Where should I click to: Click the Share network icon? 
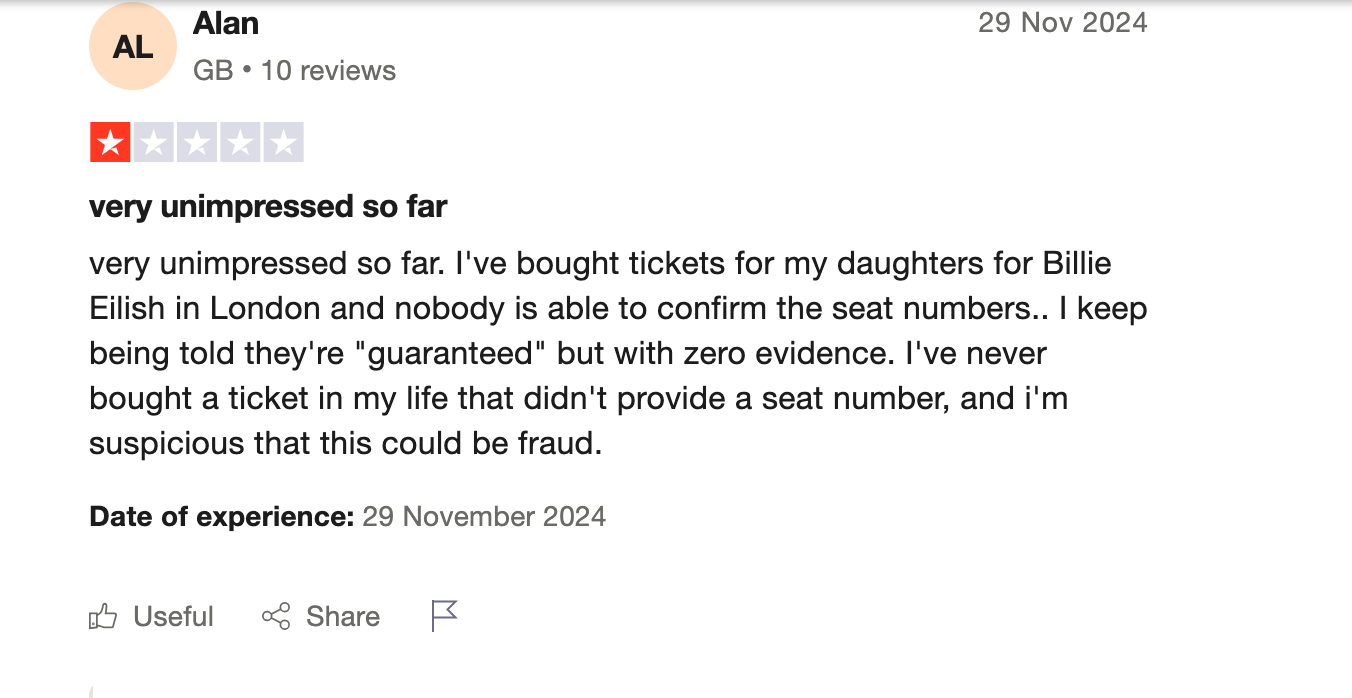[274, 616]
